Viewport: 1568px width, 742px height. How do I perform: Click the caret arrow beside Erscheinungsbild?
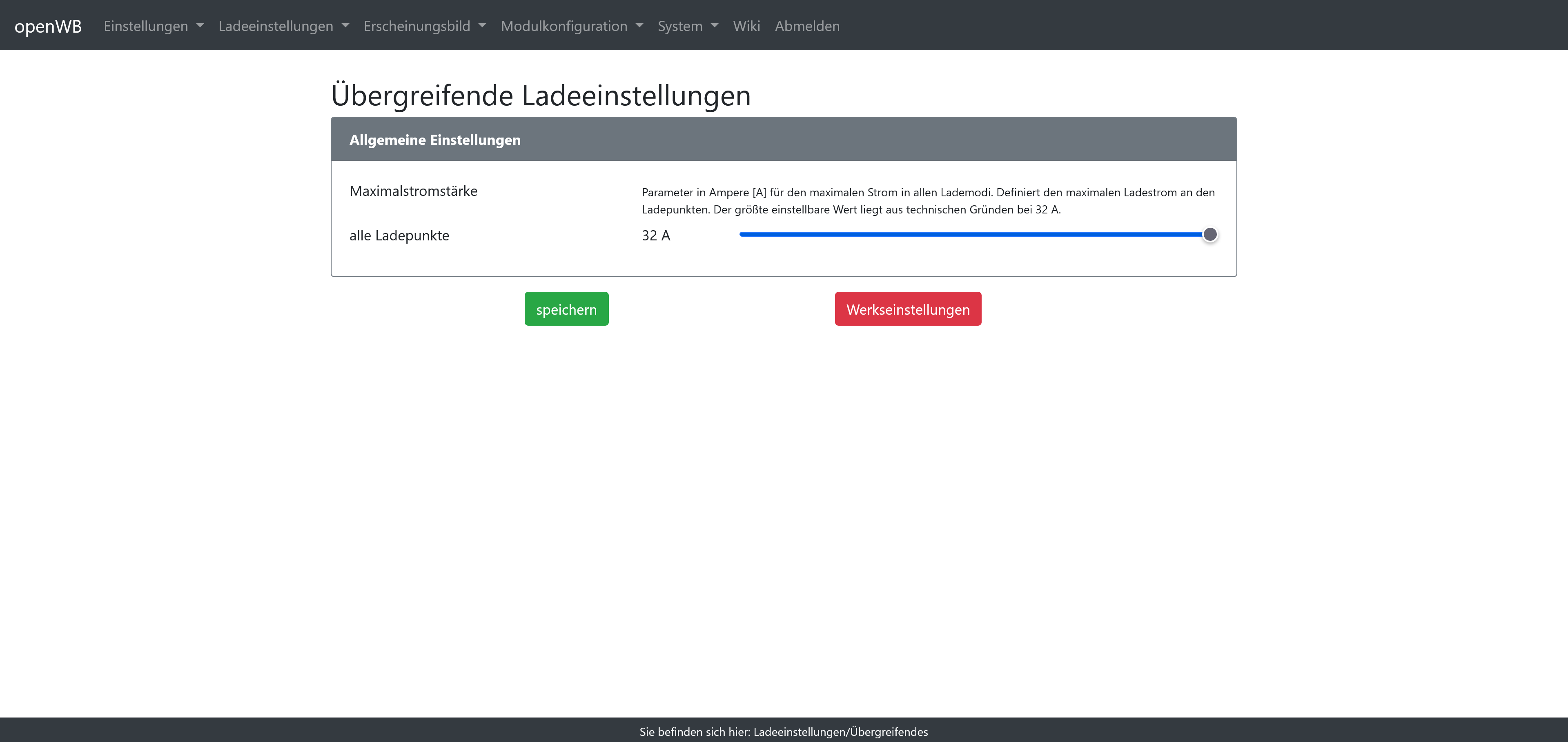482,26
